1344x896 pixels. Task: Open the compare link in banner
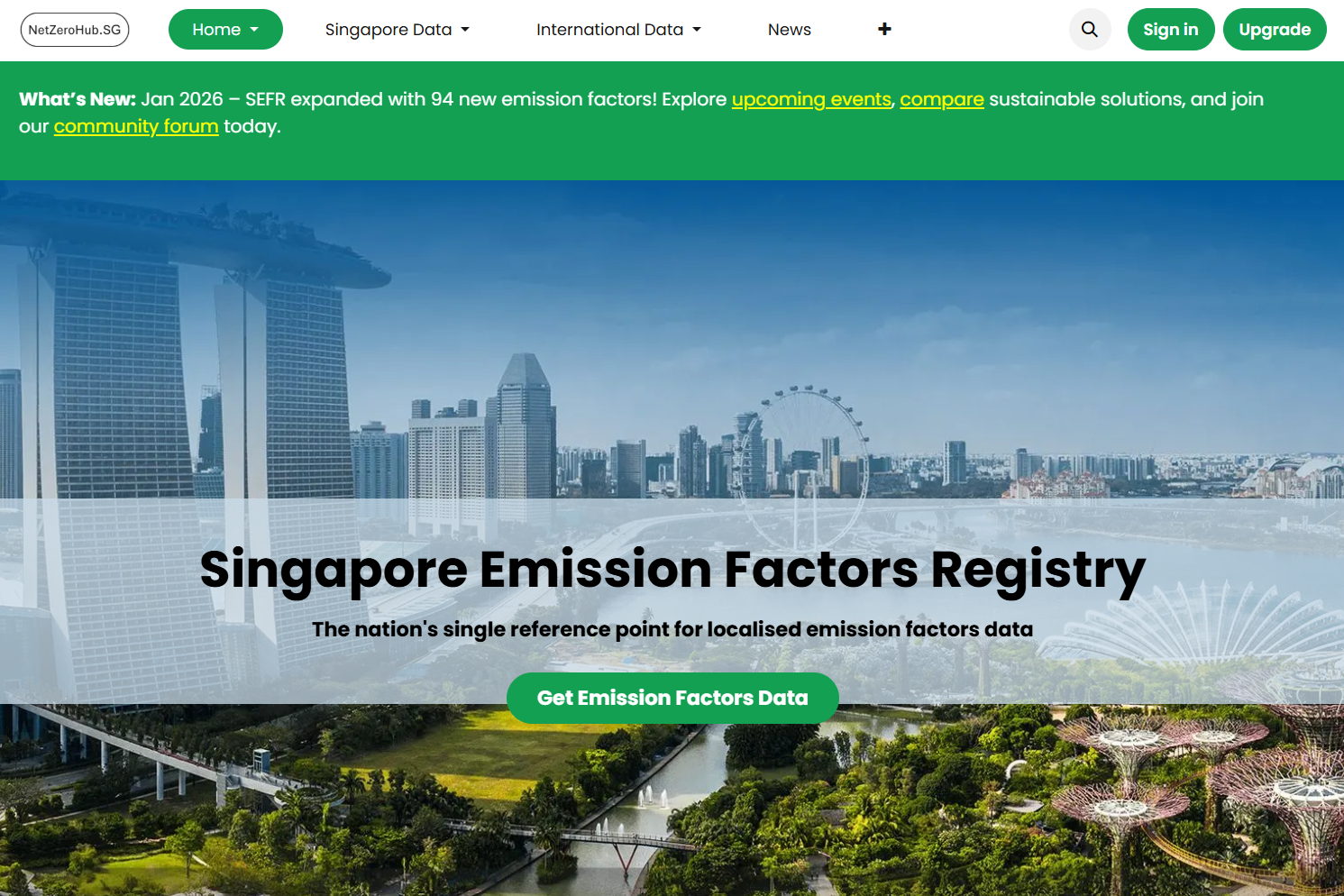coord(941,99)
